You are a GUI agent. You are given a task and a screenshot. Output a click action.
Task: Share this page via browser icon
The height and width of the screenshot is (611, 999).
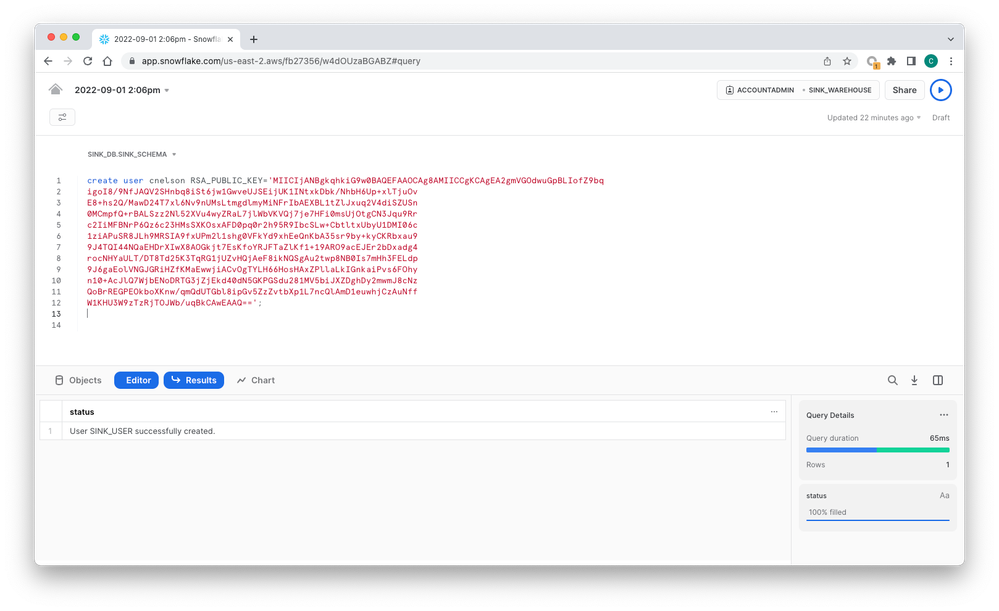point(827,61)
